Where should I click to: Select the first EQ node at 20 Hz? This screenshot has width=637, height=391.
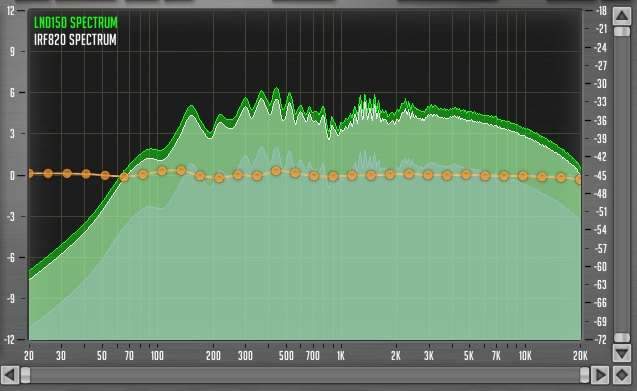[30, 174]
